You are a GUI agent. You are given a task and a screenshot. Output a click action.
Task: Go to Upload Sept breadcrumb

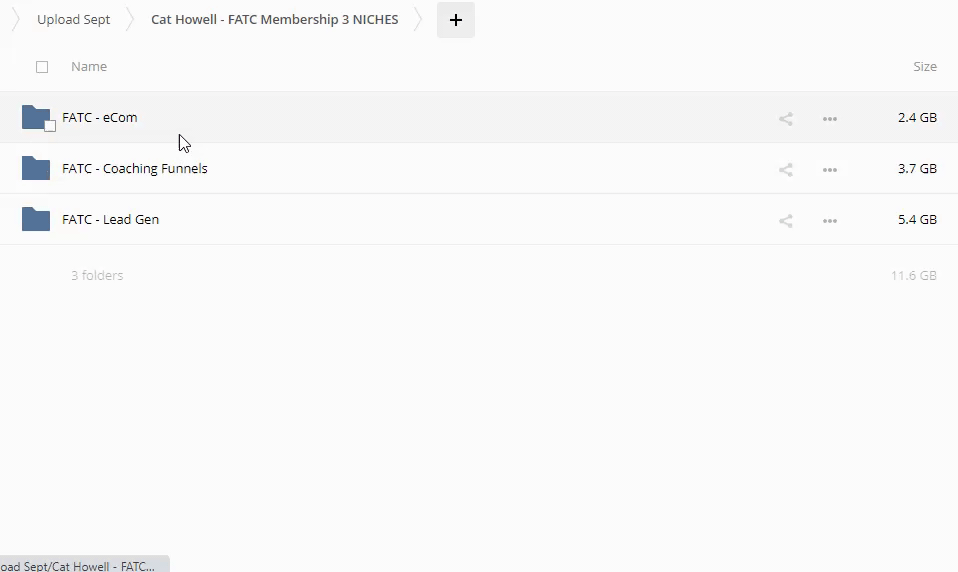tap(73, 20)
